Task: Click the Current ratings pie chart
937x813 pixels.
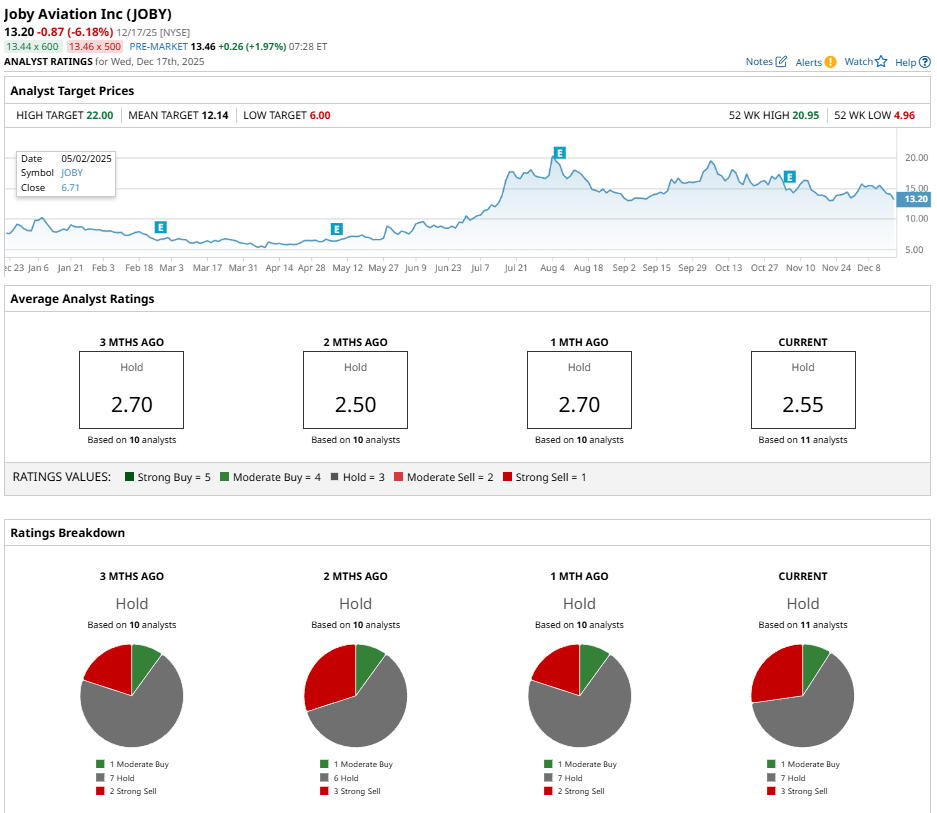Action: 803,695
